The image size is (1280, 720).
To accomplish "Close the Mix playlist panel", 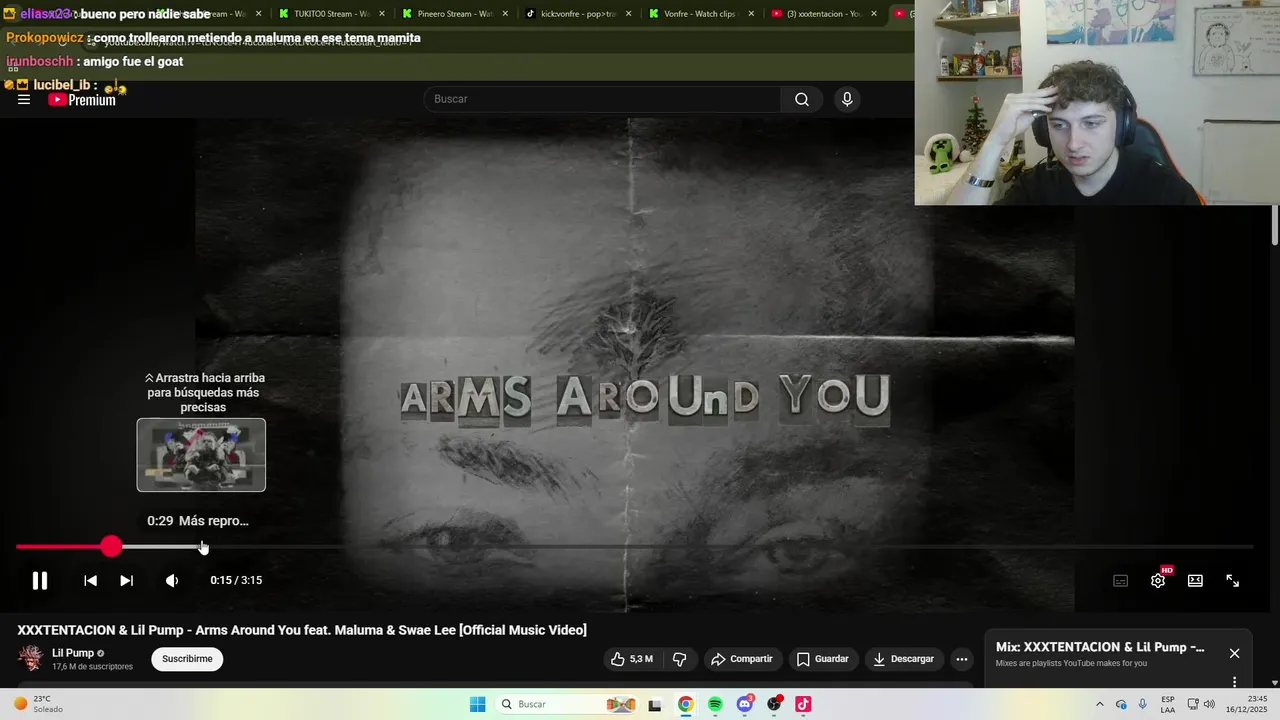I will (1234, 653).
